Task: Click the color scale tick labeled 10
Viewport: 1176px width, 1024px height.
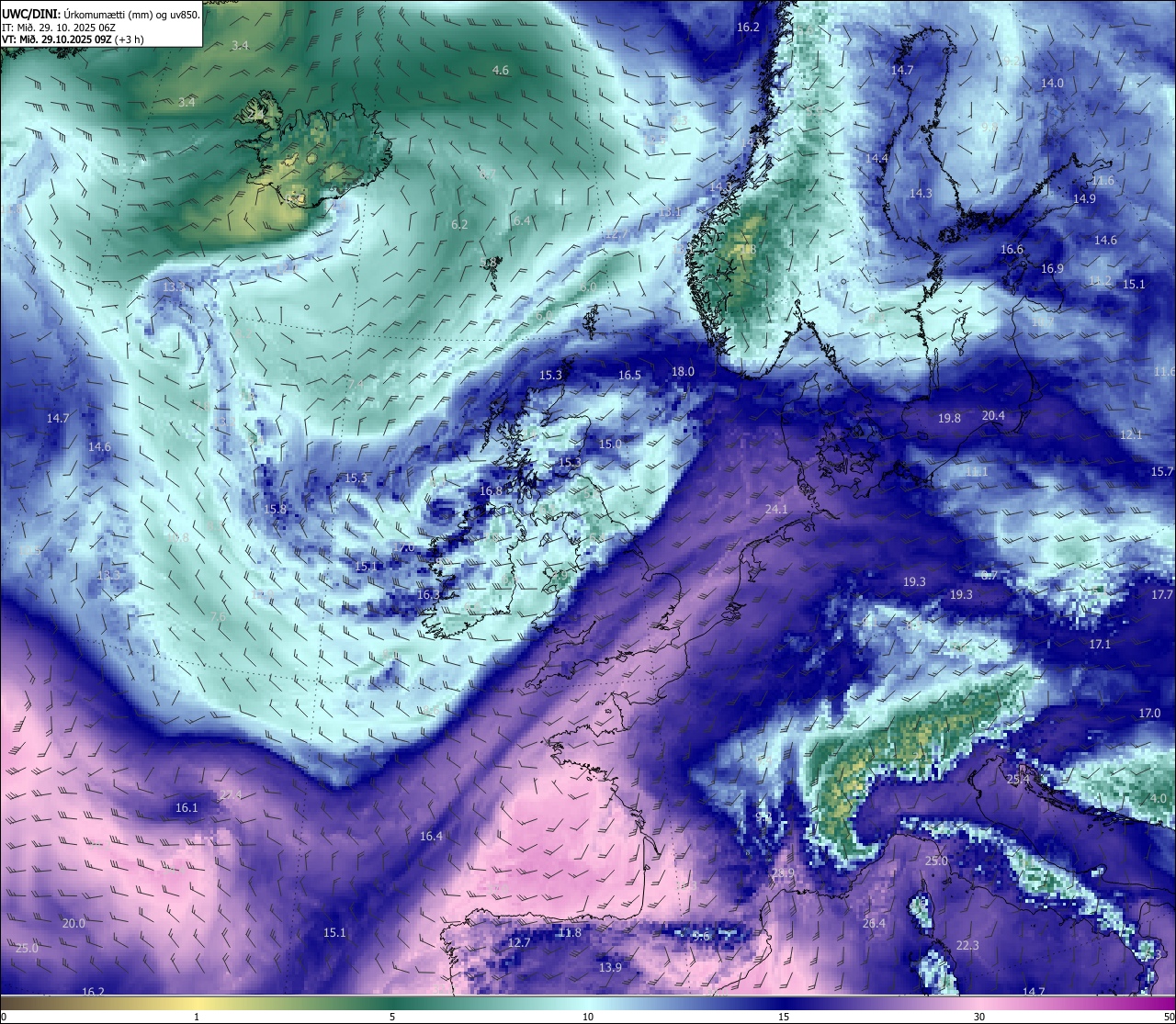Action: click(588, 1017)
